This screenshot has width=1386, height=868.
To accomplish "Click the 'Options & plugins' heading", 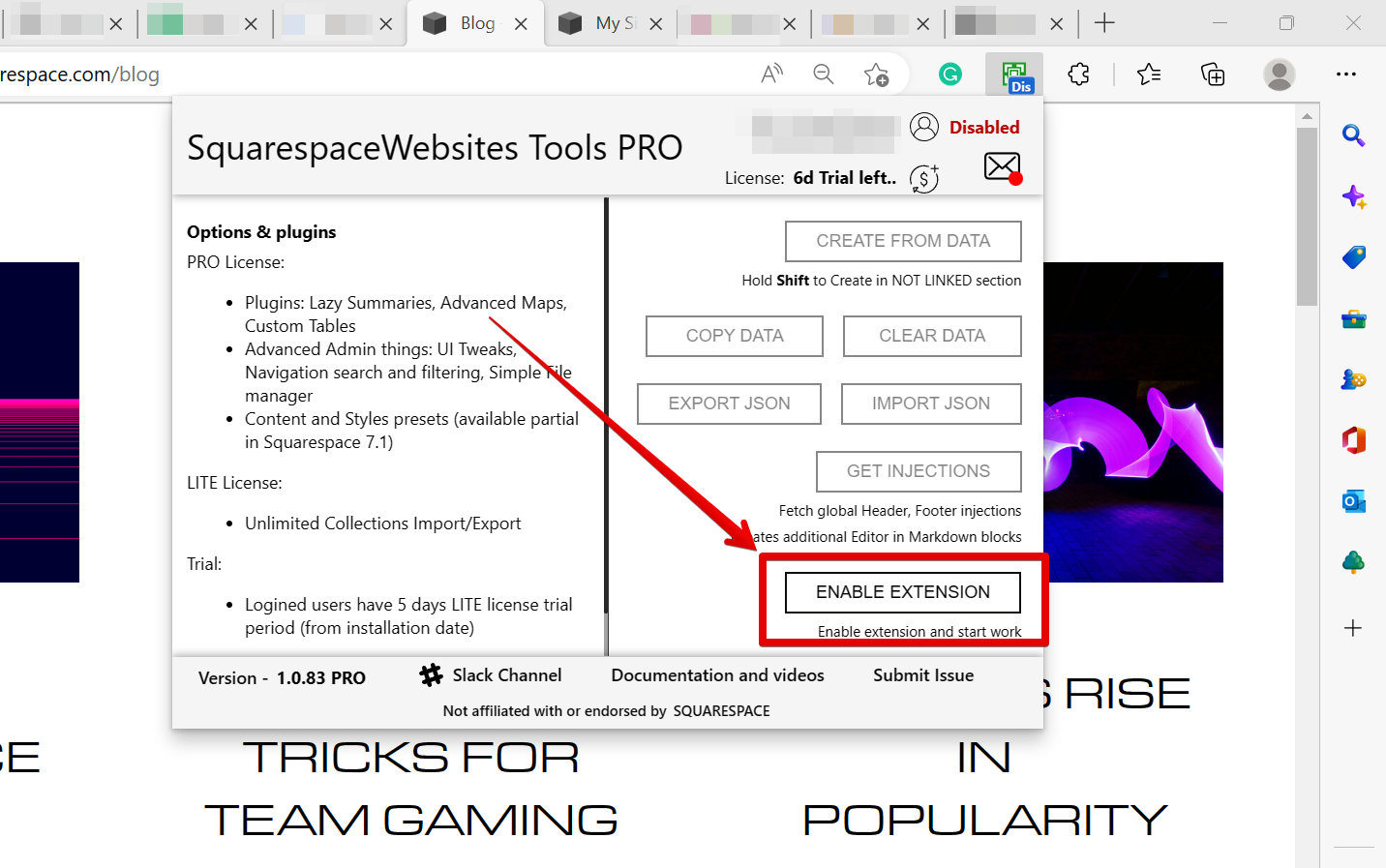I will [x=261, y=232].
